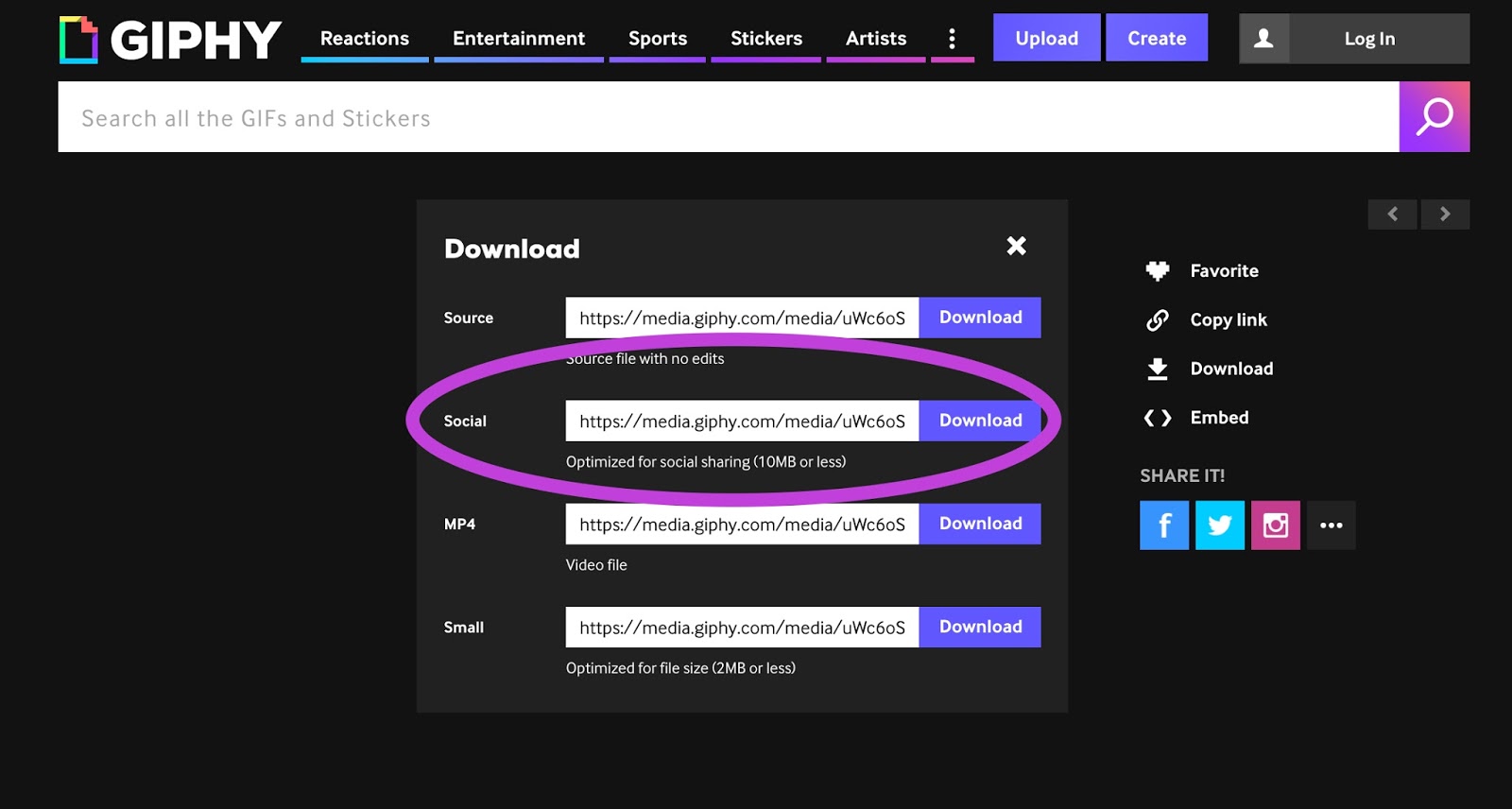Select the Social URL field
Image resolution: width=1512 pixels, height=809 pixels.
[x=742, y=421]
